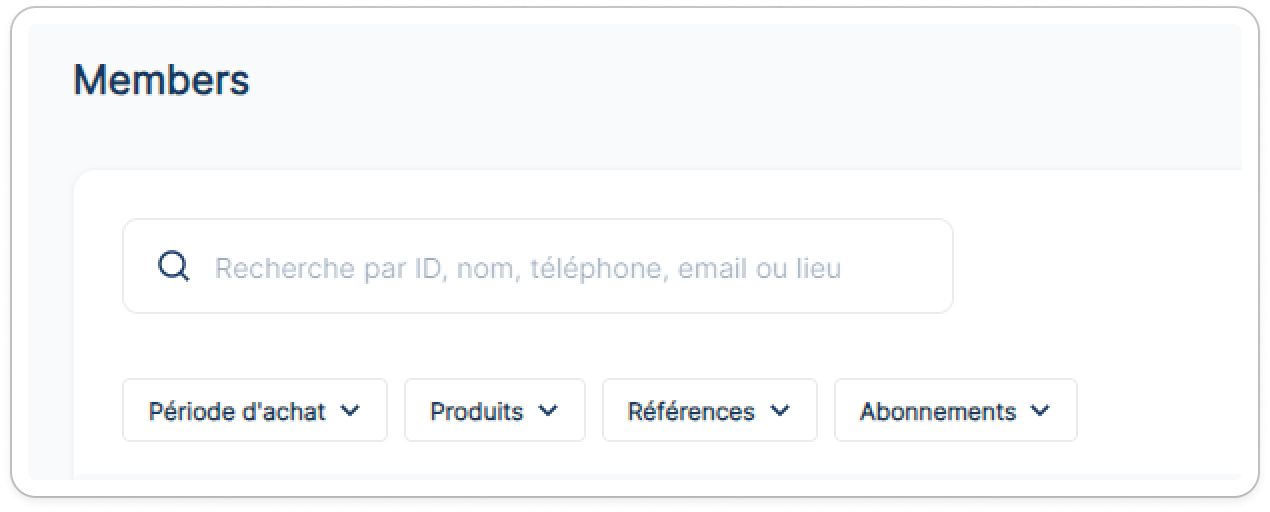This screenshot has width=1270, height=512.
Task: Filter the member list by references
Action: (710, 410)
